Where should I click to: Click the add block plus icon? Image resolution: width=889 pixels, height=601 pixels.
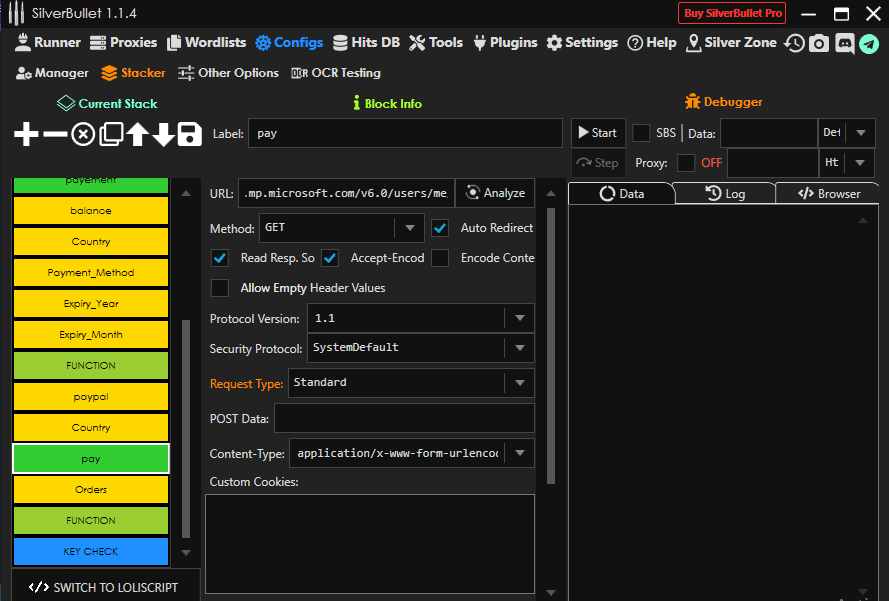[x=26, y=134]
